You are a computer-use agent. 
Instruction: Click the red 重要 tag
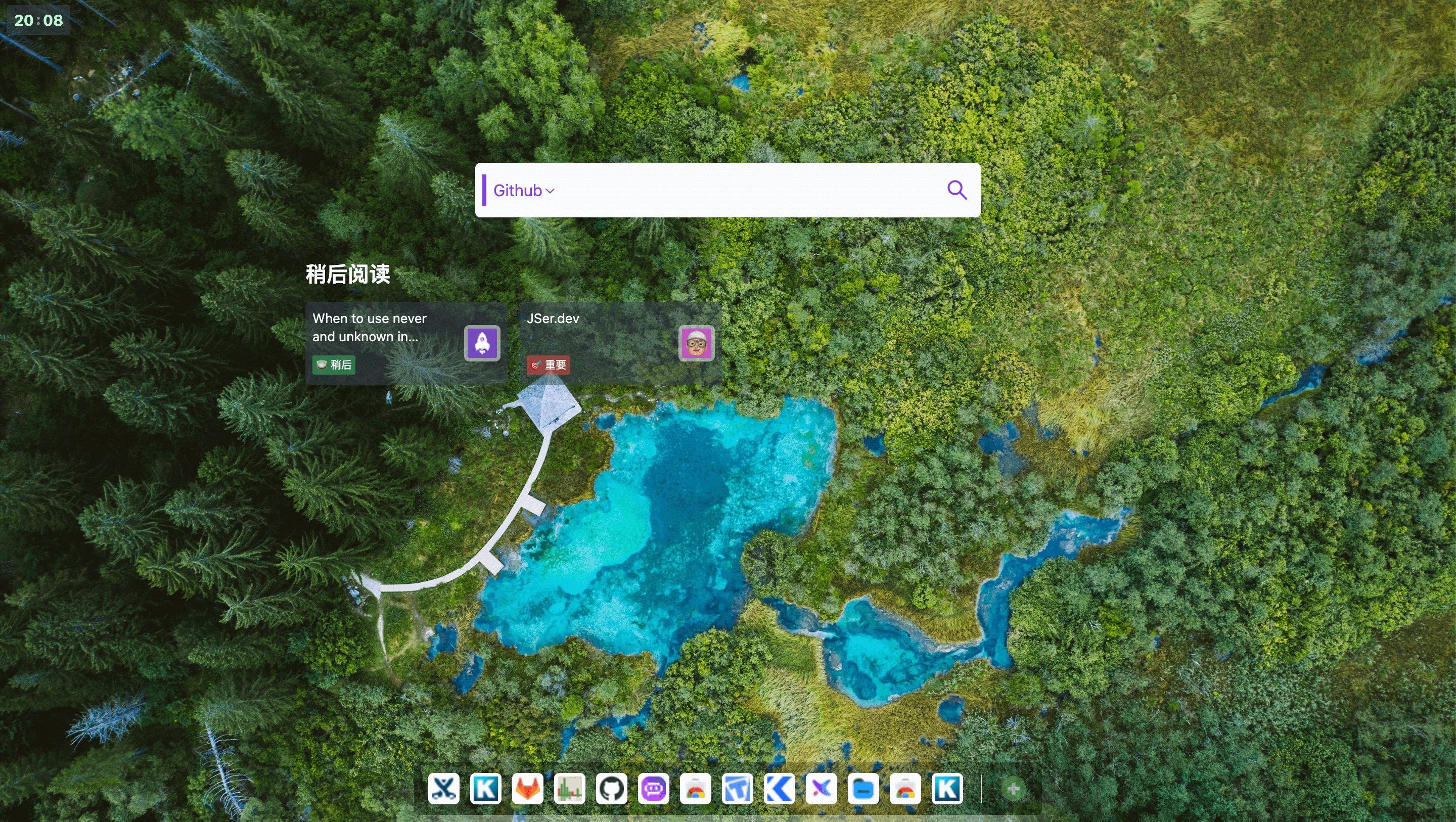tap(548, 364)
